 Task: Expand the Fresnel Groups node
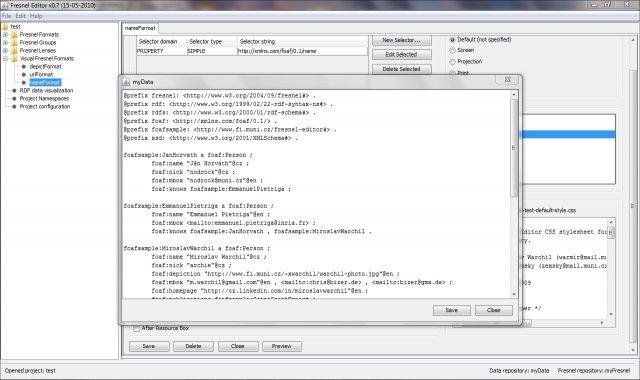5,42
